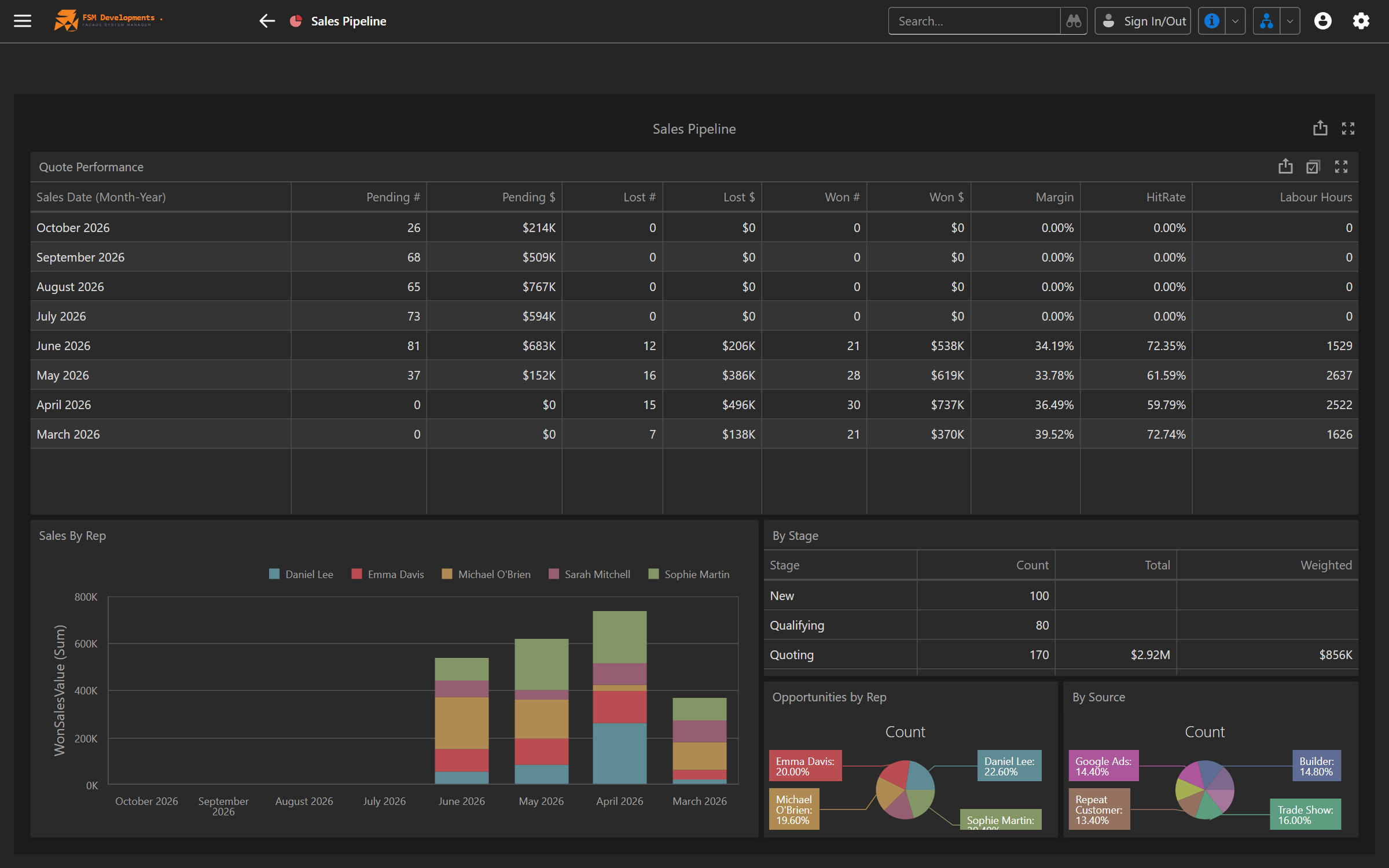Open the settings gear icon
The image size is (1389, 868).
click(x=1361, y=21)
